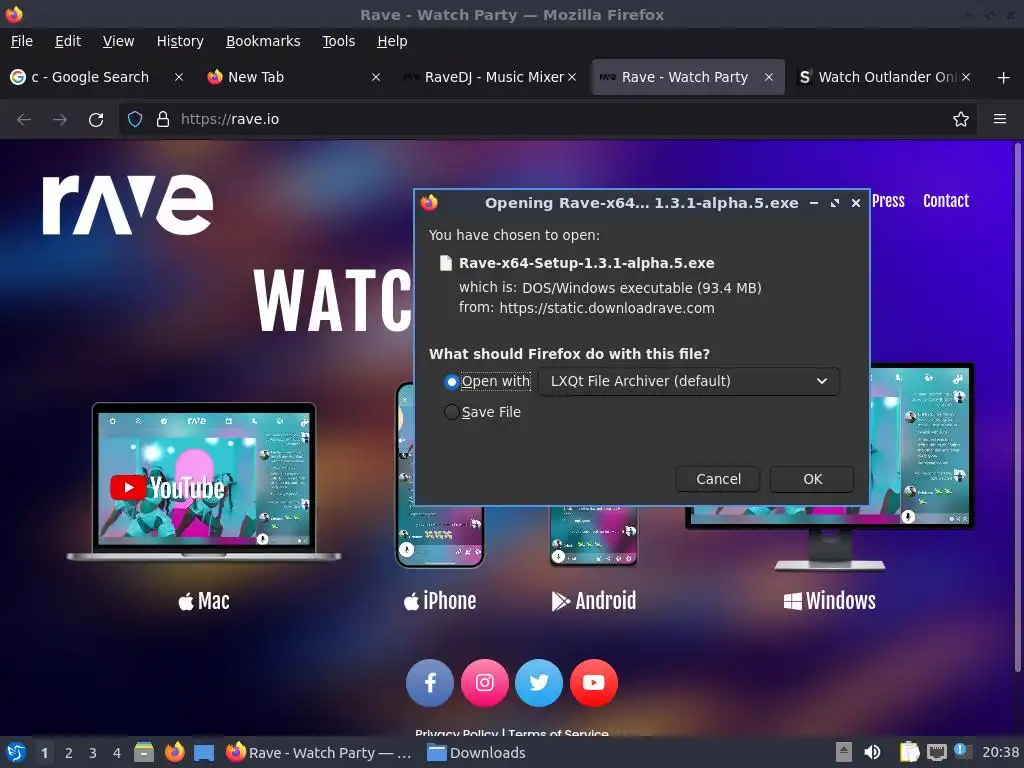The height and width of the screenshot is (768, 1024).
Task: Switch to the Google Search tab
Action: point(98,77)
